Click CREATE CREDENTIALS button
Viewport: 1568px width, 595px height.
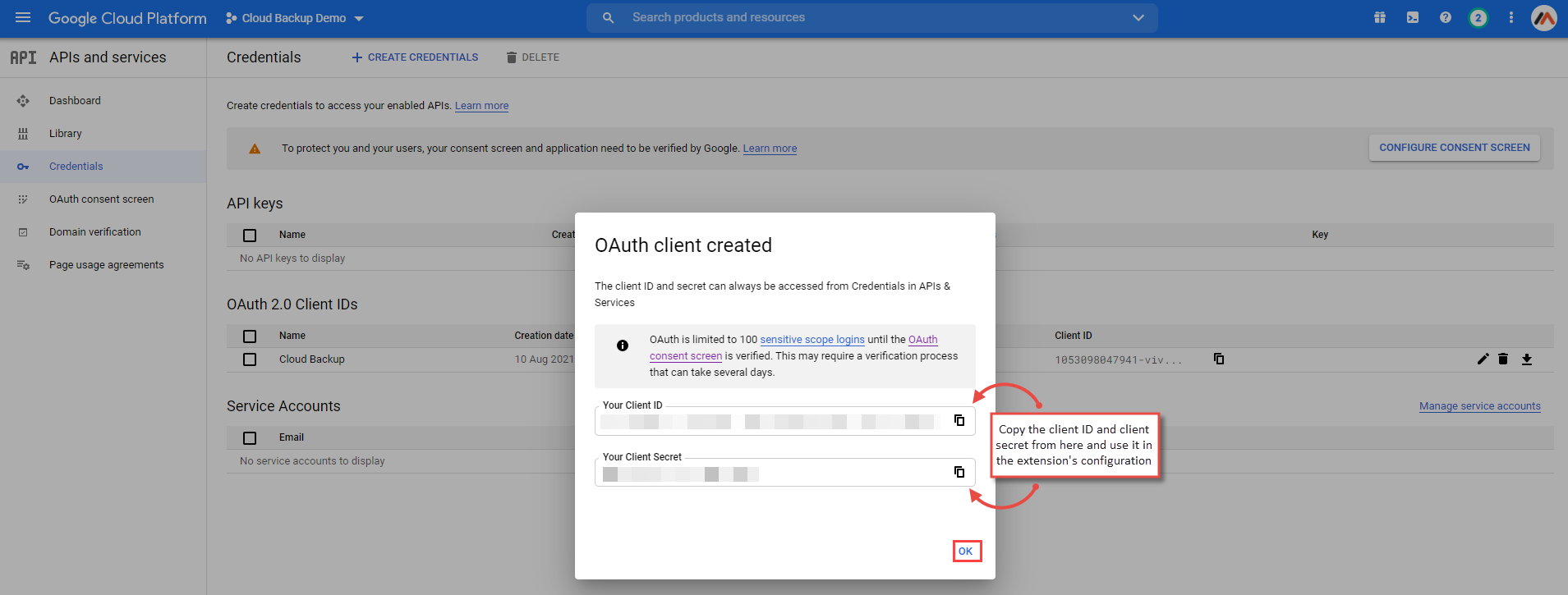point(415,57)
